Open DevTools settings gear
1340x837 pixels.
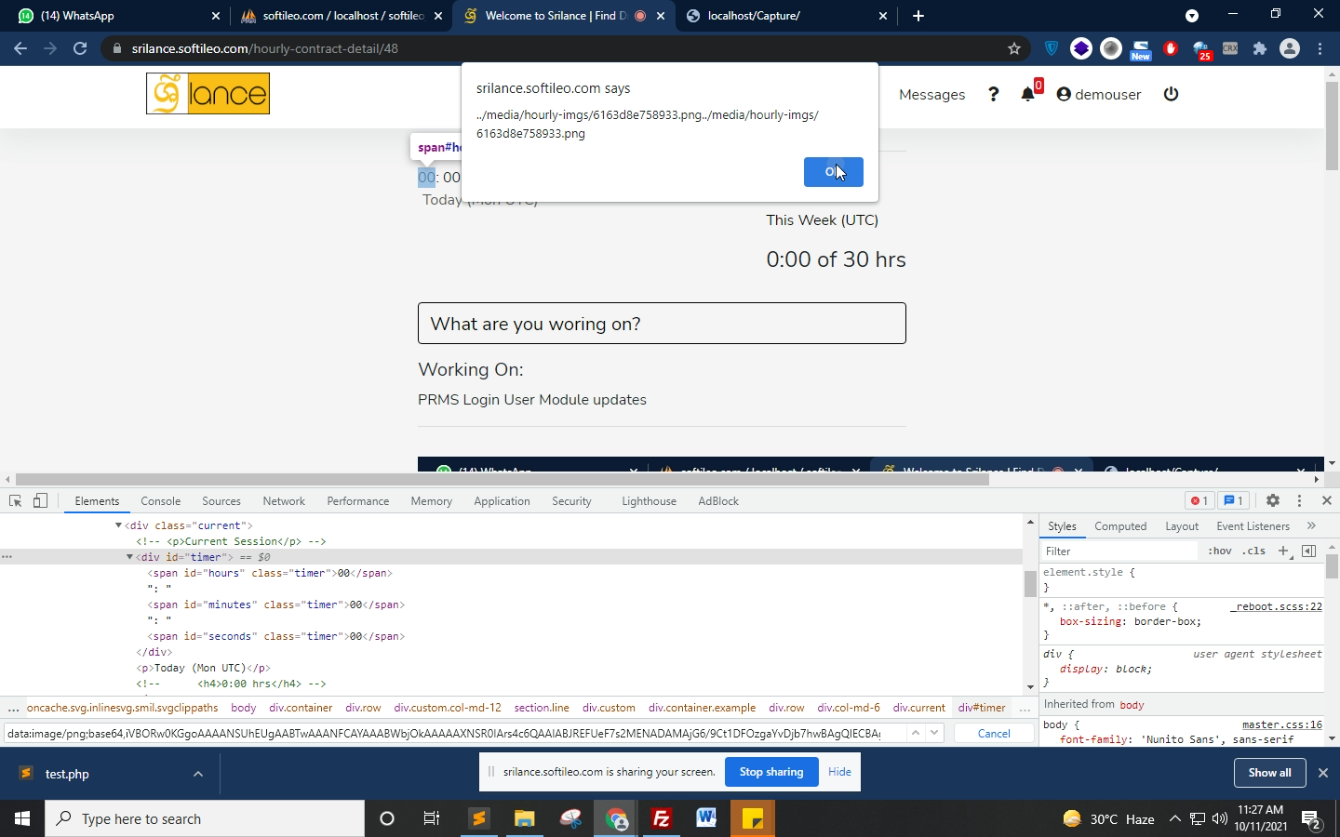(1272, 501)
